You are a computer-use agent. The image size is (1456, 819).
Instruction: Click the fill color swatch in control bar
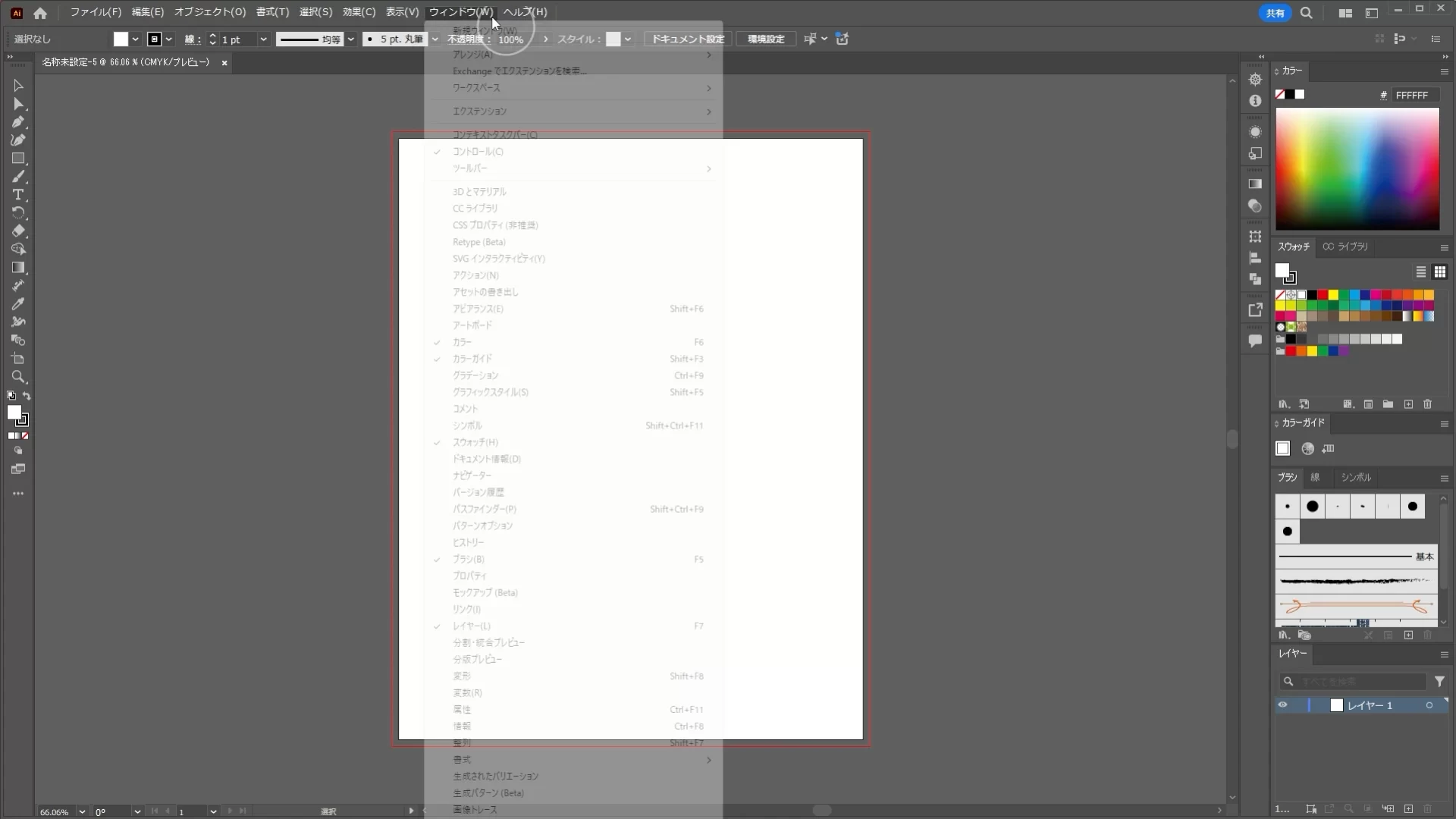coord(121,39)
